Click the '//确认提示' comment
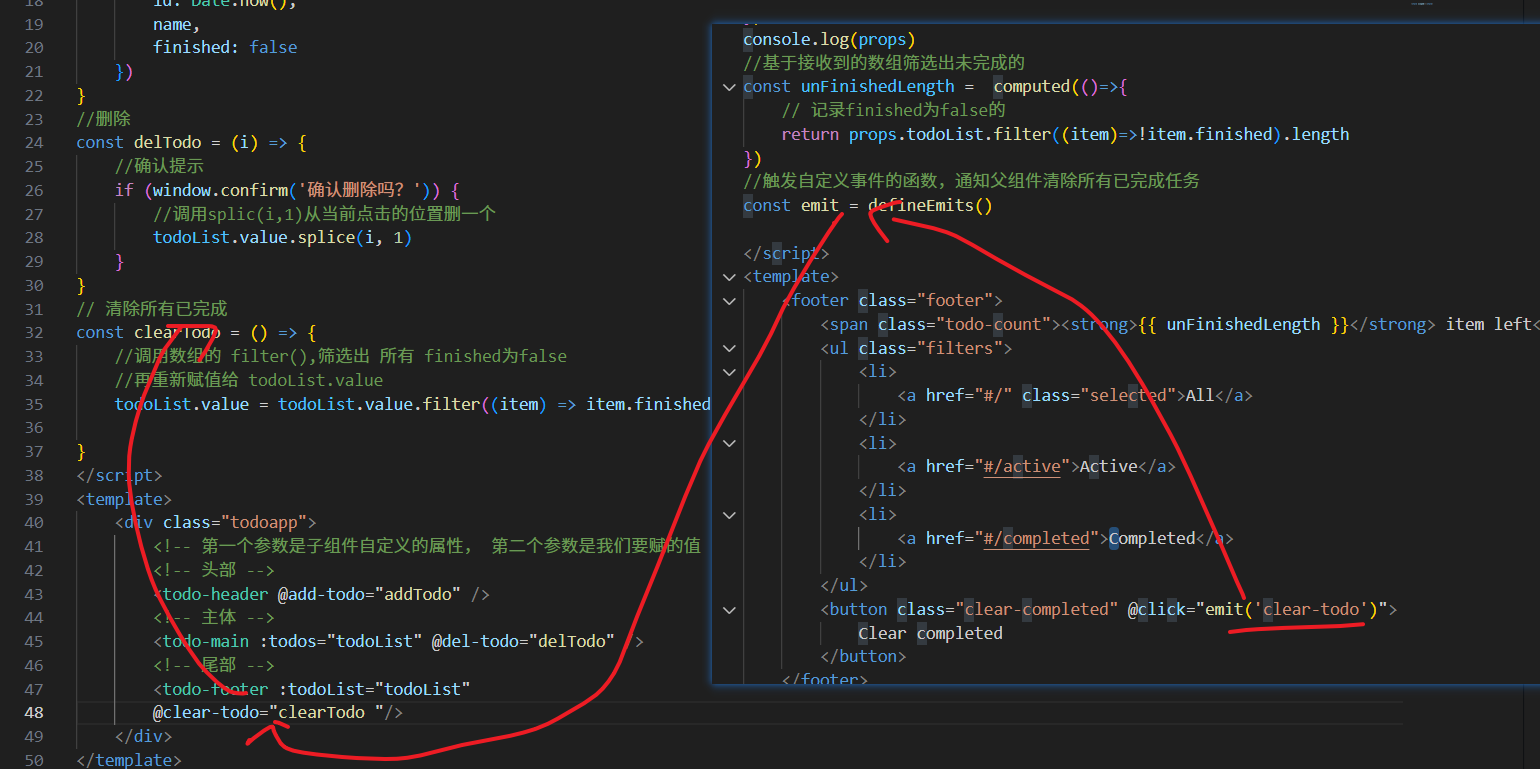Image resolution: width=1540 pixels, height=769 pixels. click(159, 166)
